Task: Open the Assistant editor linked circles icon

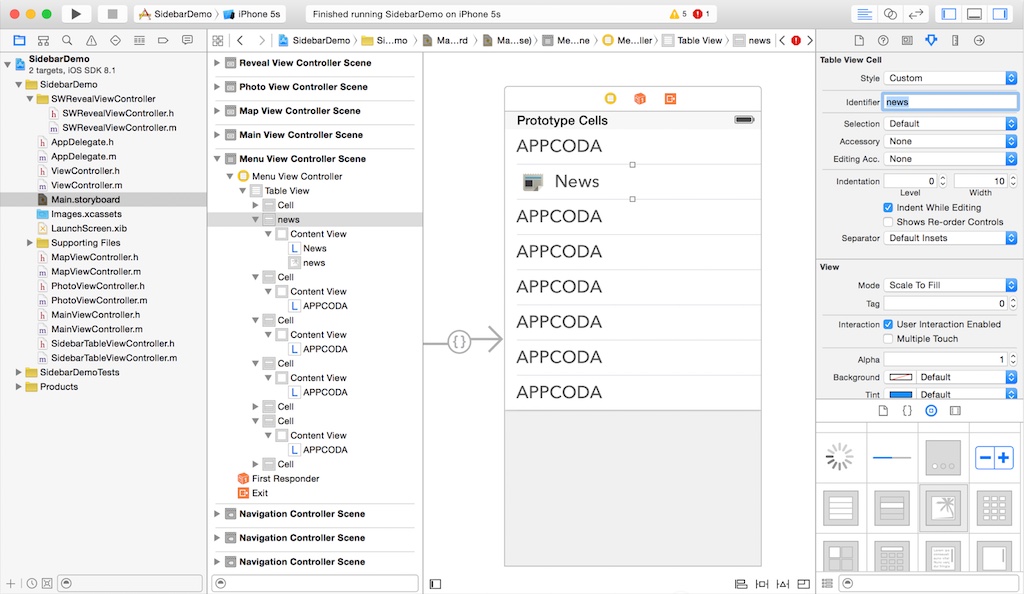Action: click(x=890, y=13)
